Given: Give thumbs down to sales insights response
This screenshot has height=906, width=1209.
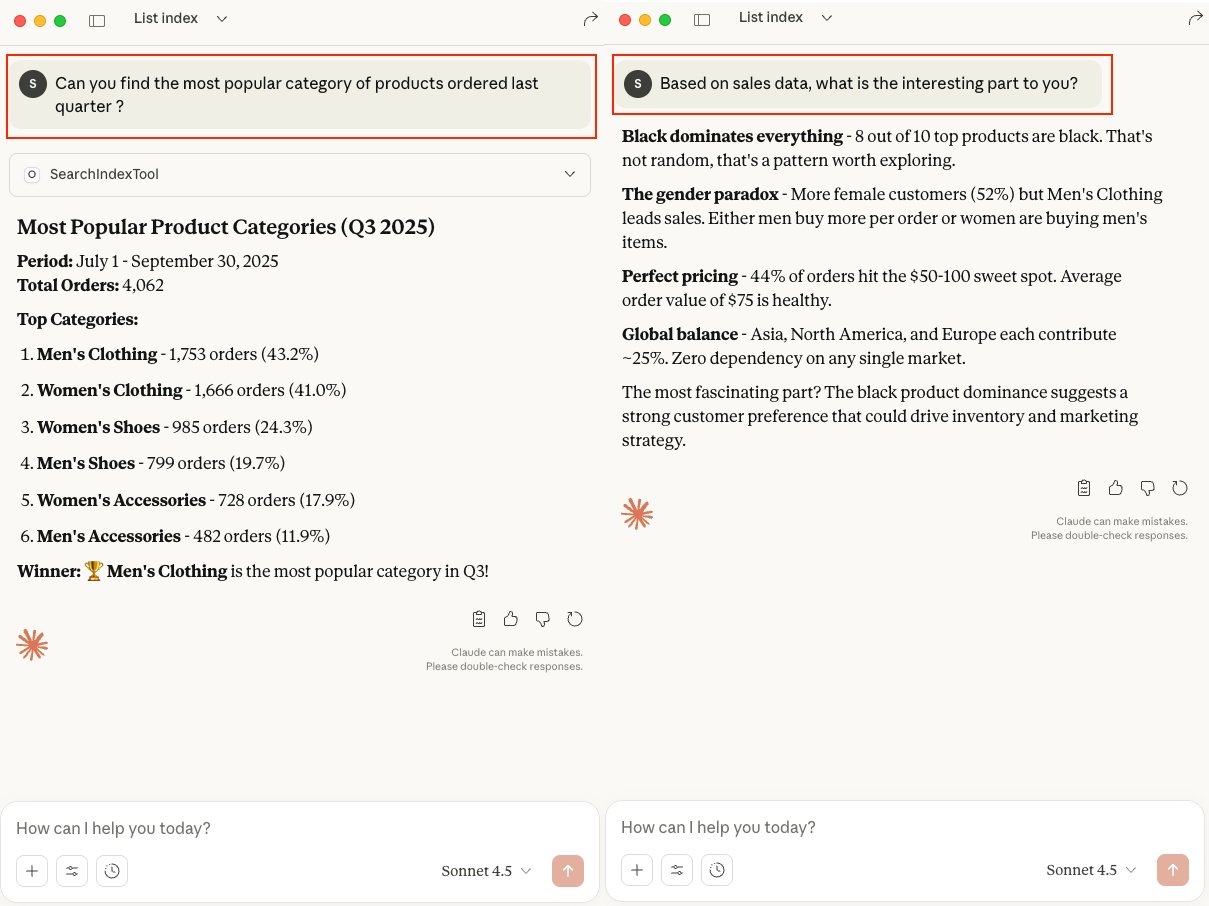Looking at the screenshot, I should click(x=1148, y=488).
